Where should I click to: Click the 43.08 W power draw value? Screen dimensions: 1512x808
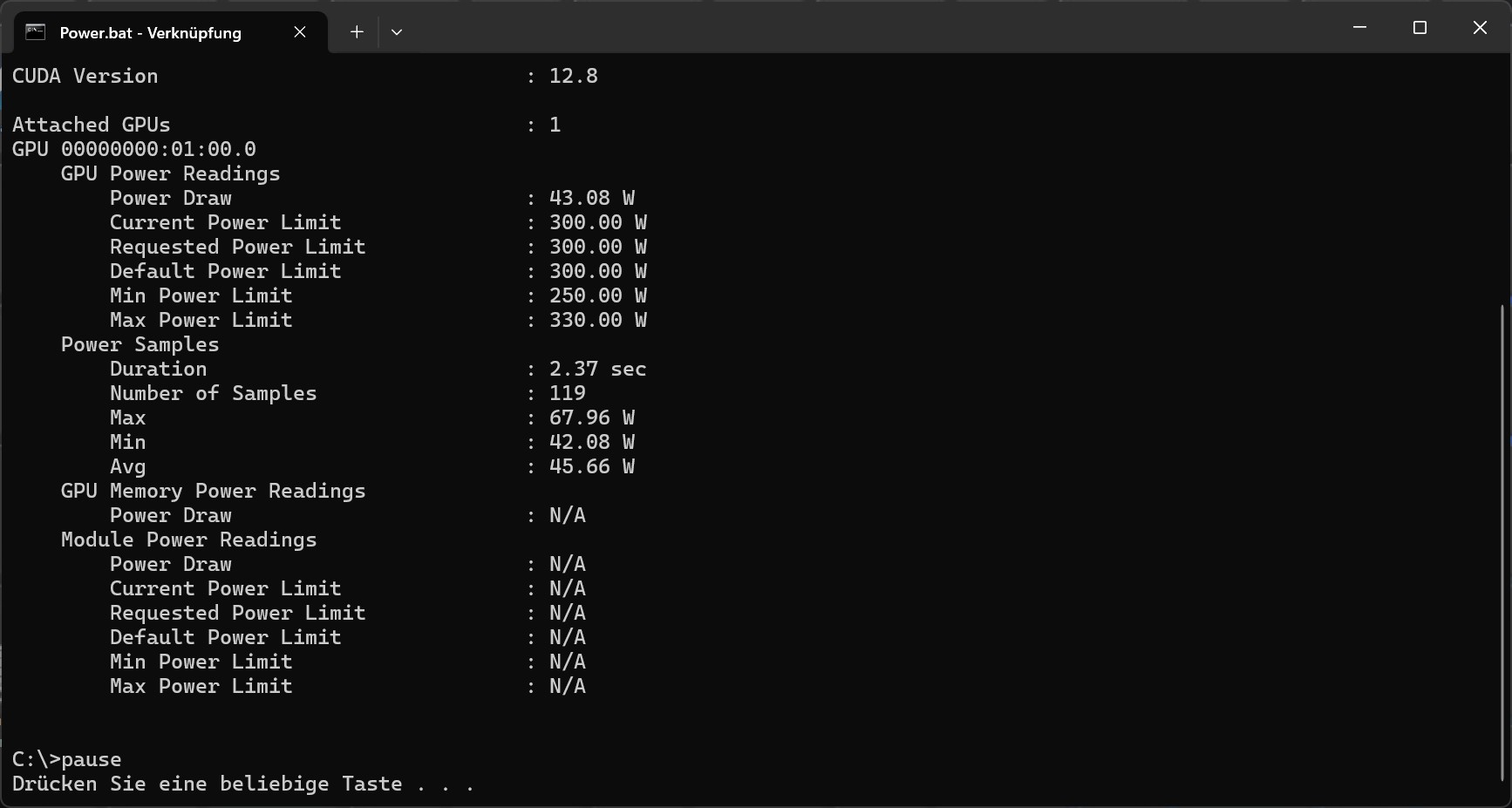(591, 198)
